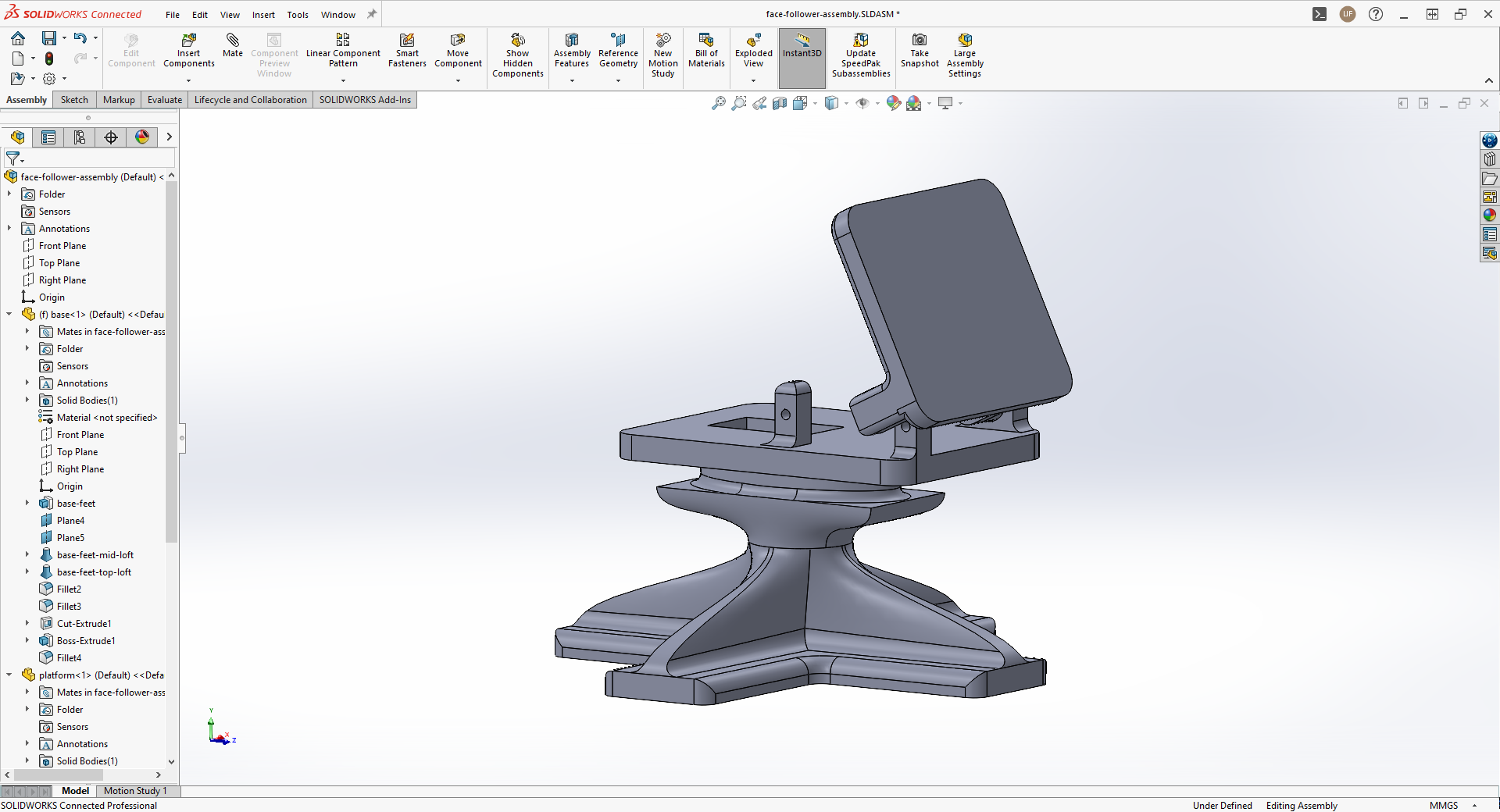
Task: Open the Tools menu
Action: [297, 15]
